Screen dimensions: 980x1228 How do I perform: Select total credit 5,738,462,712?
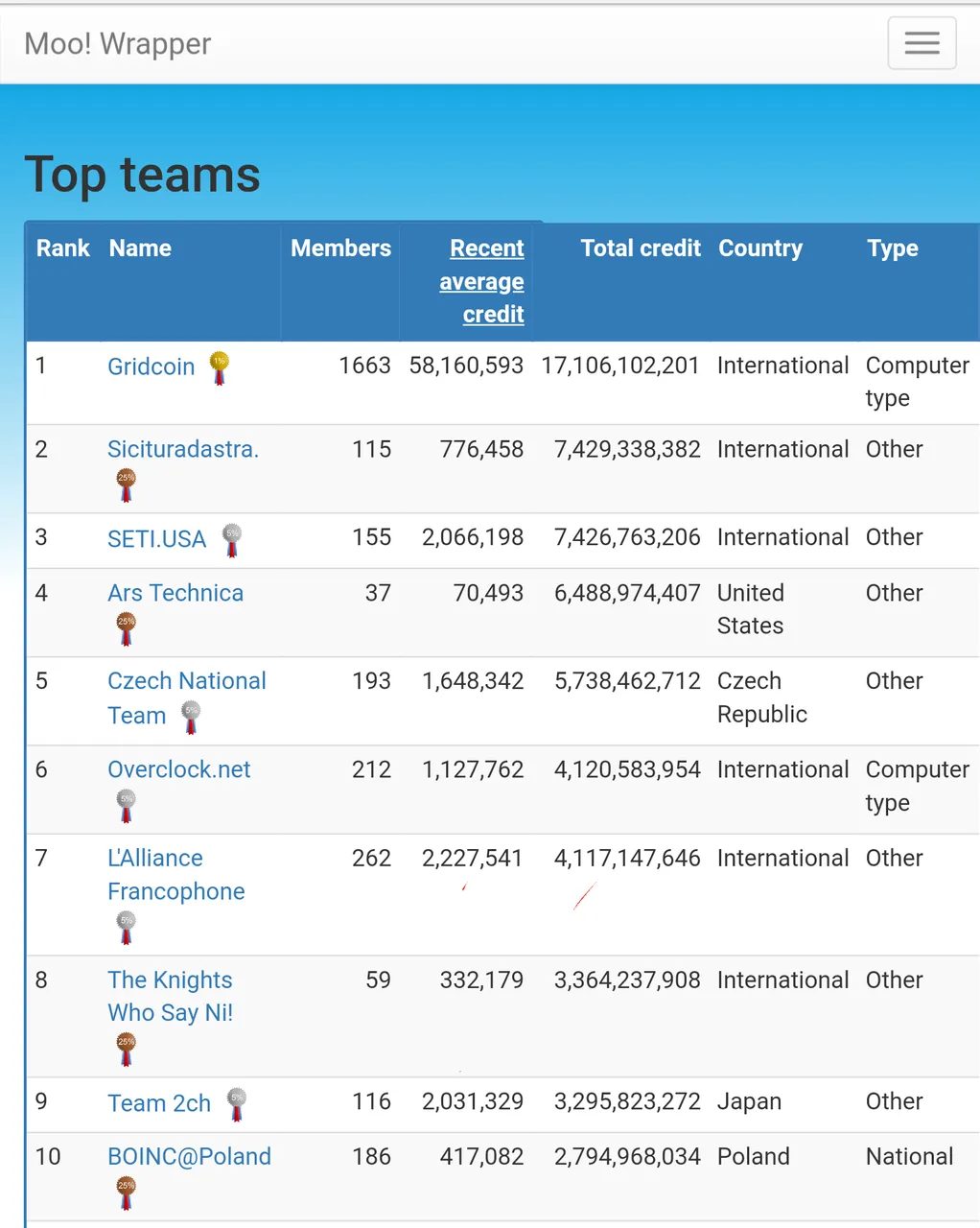627,681
